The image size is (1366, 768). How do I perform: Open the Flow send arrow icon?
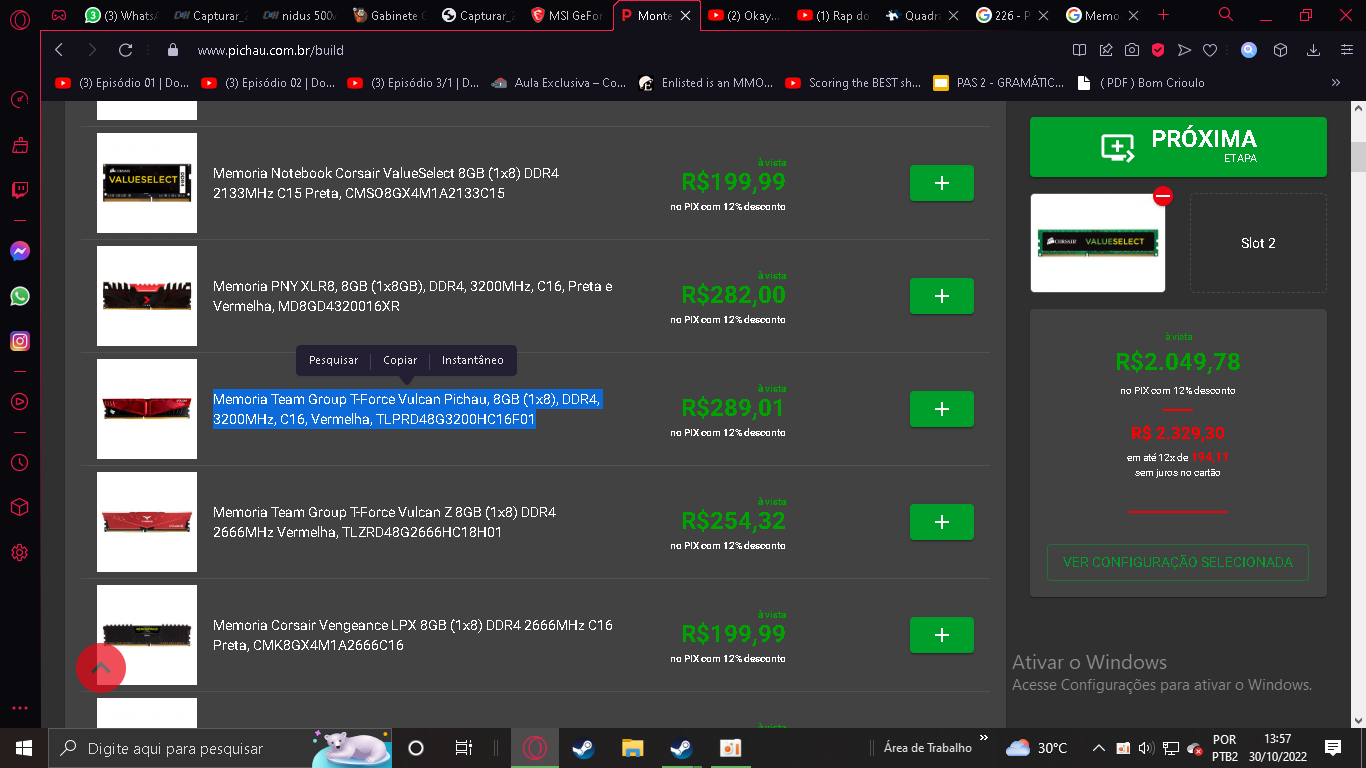pos(1184,50)
